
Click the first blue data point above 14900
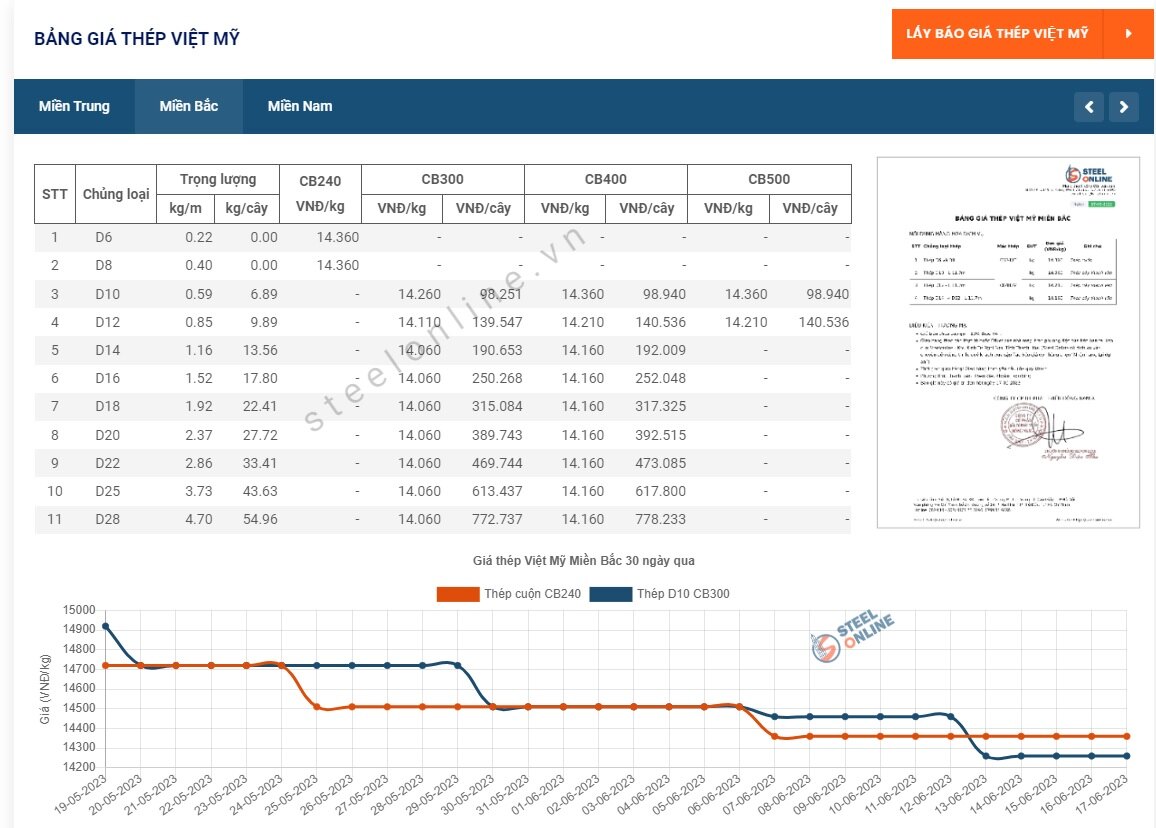(105, 627)
